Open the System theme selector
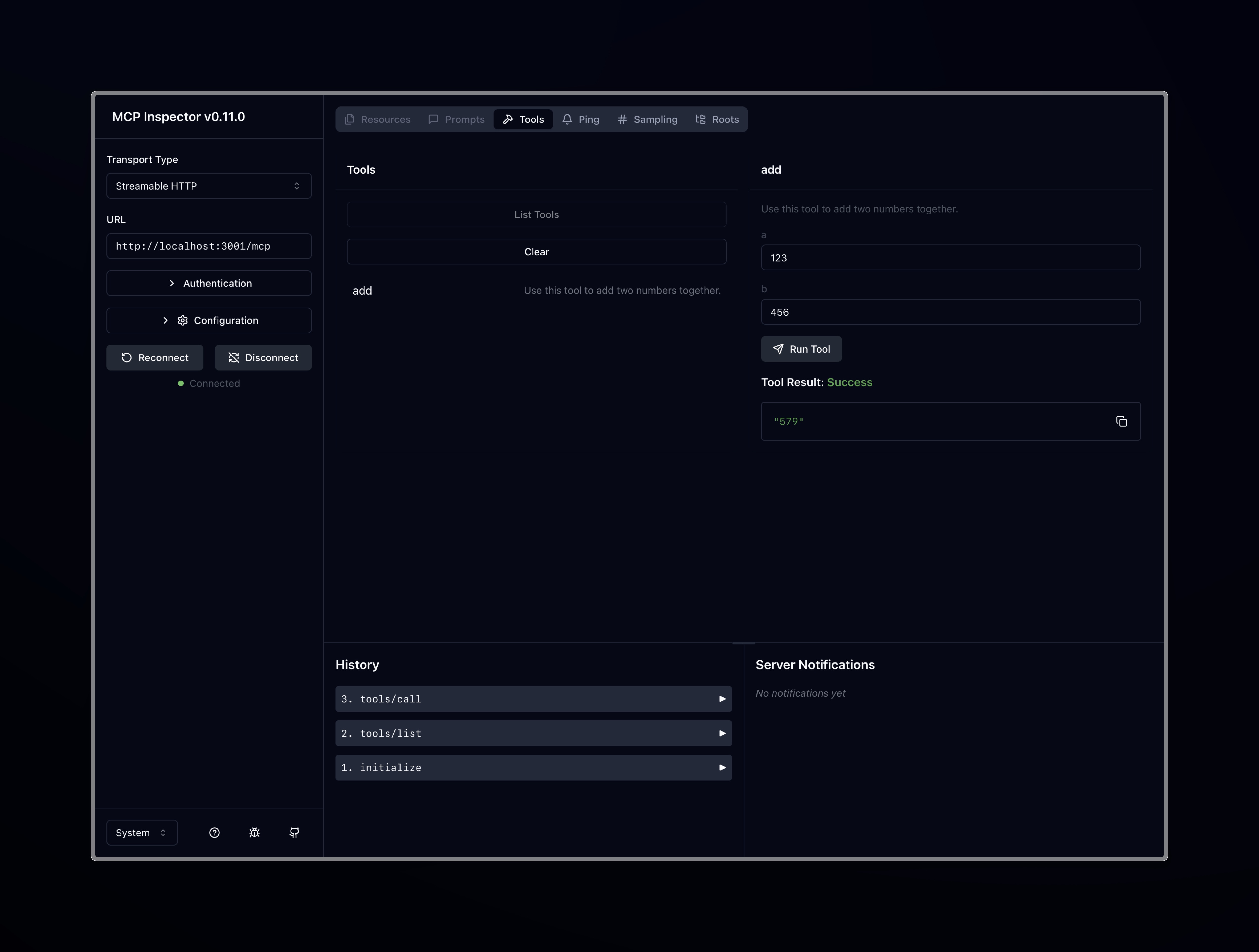This screenshot has height=952, width=1259. [142, 833]
